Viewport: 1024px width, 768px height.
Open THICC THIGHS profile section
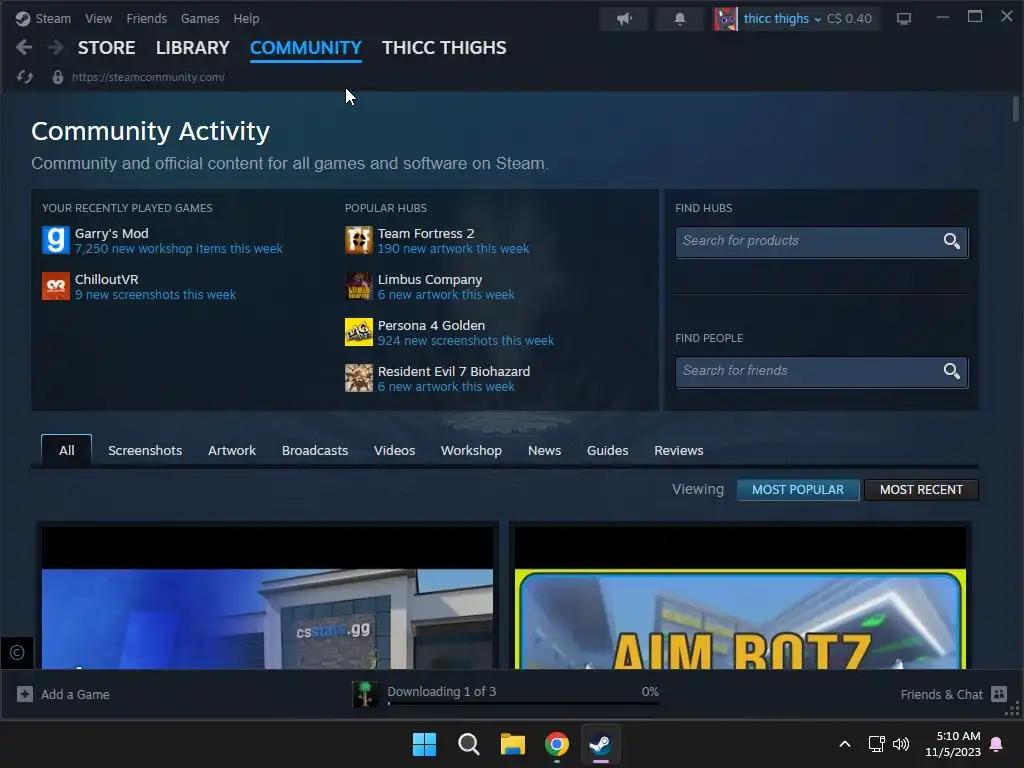pyautogui.click(x=444, y=48)
